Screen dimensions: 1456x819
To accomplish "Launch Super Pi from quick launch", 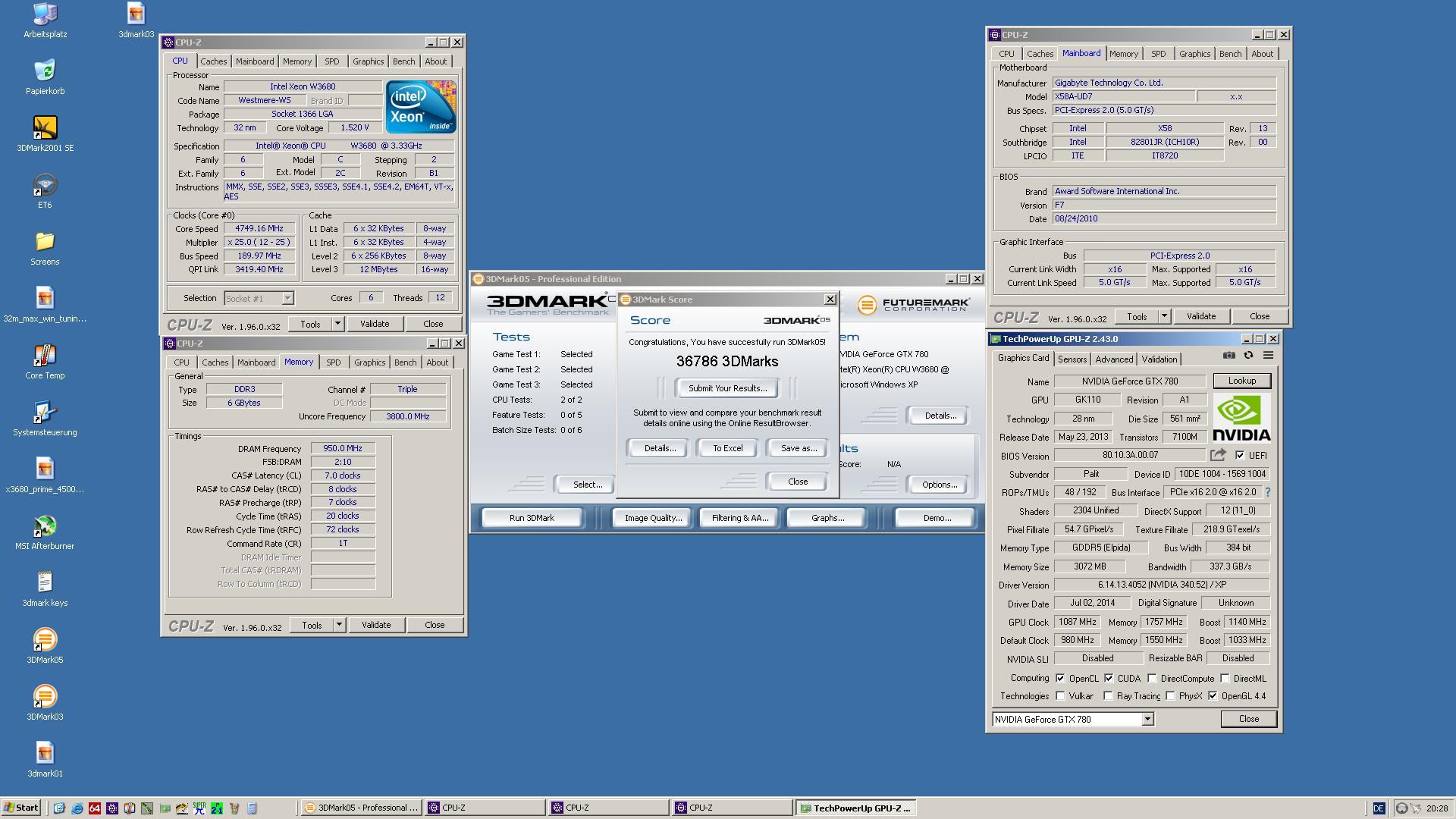I will click(x=199, y=808).
